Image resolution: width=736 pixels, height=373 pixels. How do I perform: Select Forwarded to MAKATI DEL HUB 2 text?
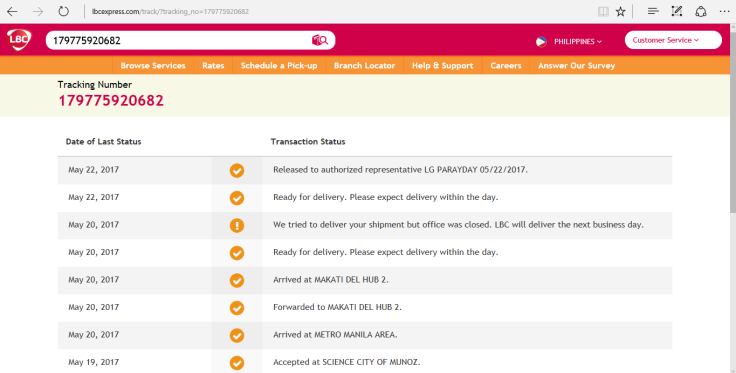tap(337, 307)
